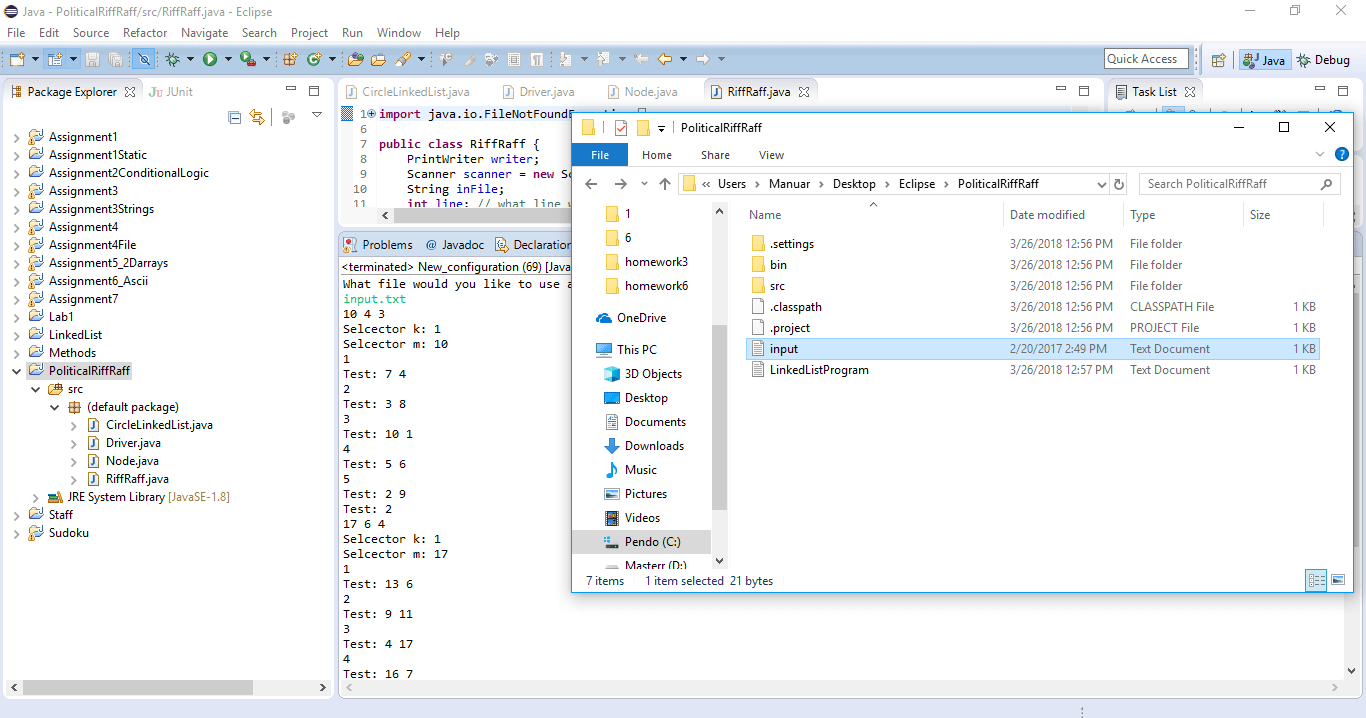Open the Problems tab
1366x718 pixels.
(378, 244)
